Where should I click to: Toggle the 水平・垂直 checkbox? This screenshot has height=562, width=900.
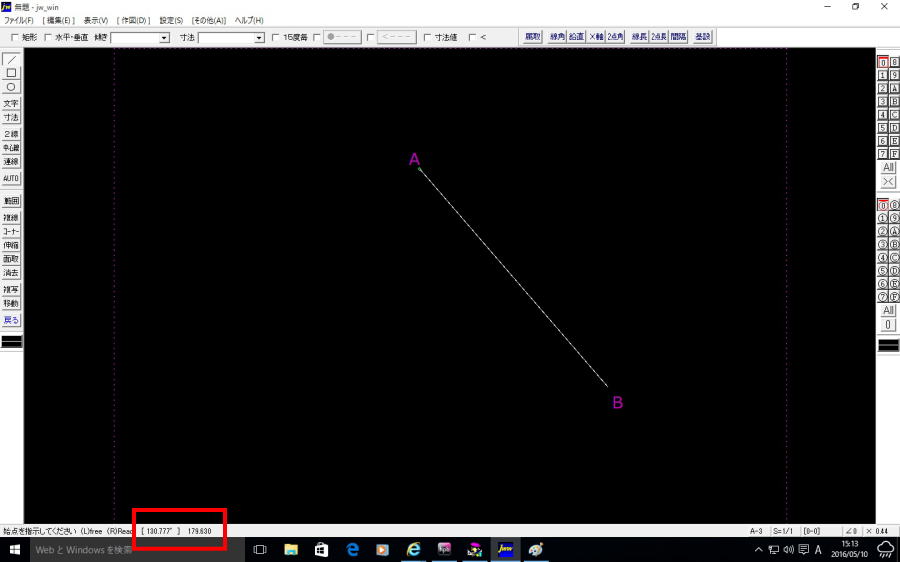pyautogui.click(x=48, y=37)
